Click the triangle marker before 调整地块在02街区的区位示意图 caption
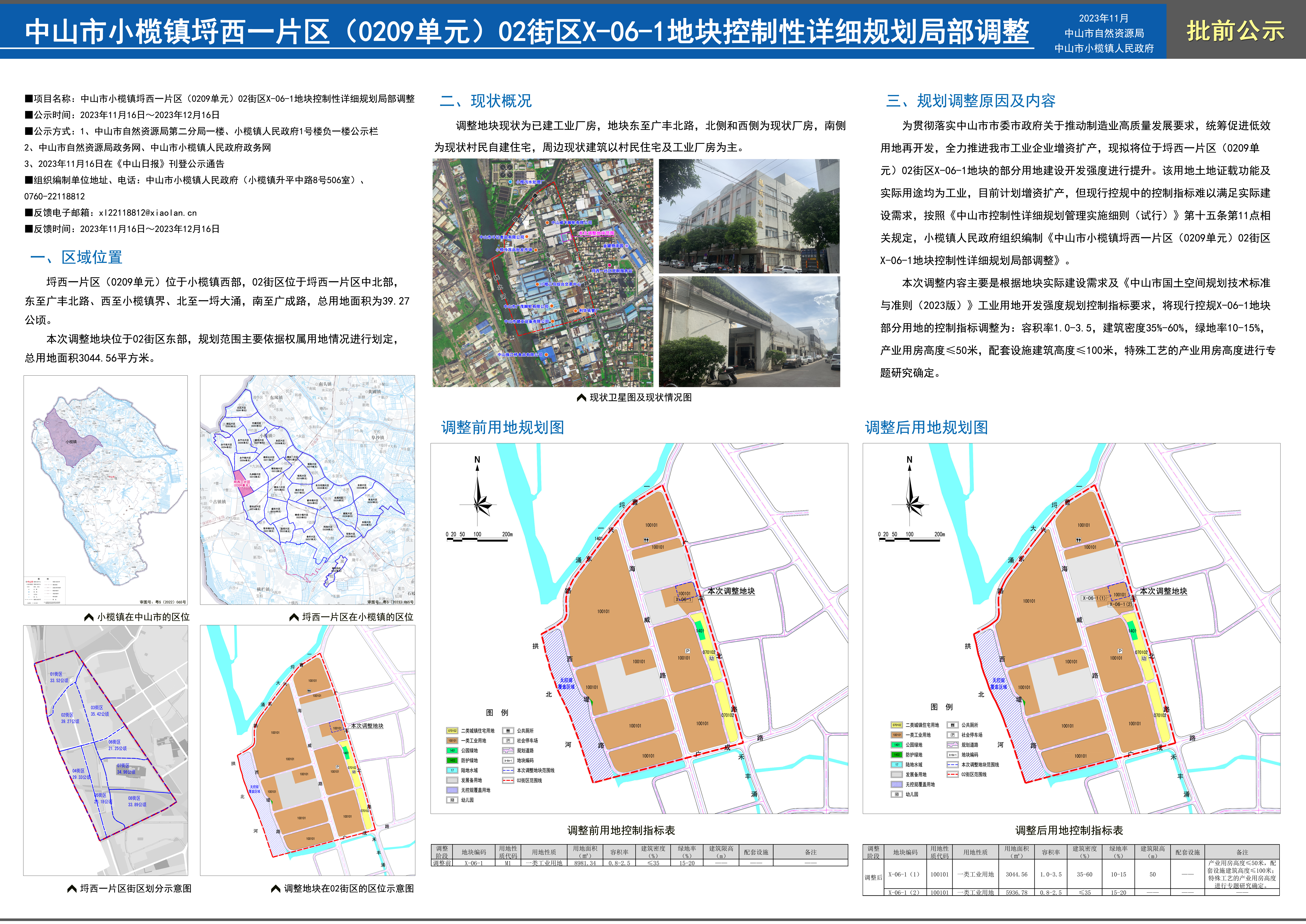This screenshot has width=1306, height=924. click(x=276, y=889)
